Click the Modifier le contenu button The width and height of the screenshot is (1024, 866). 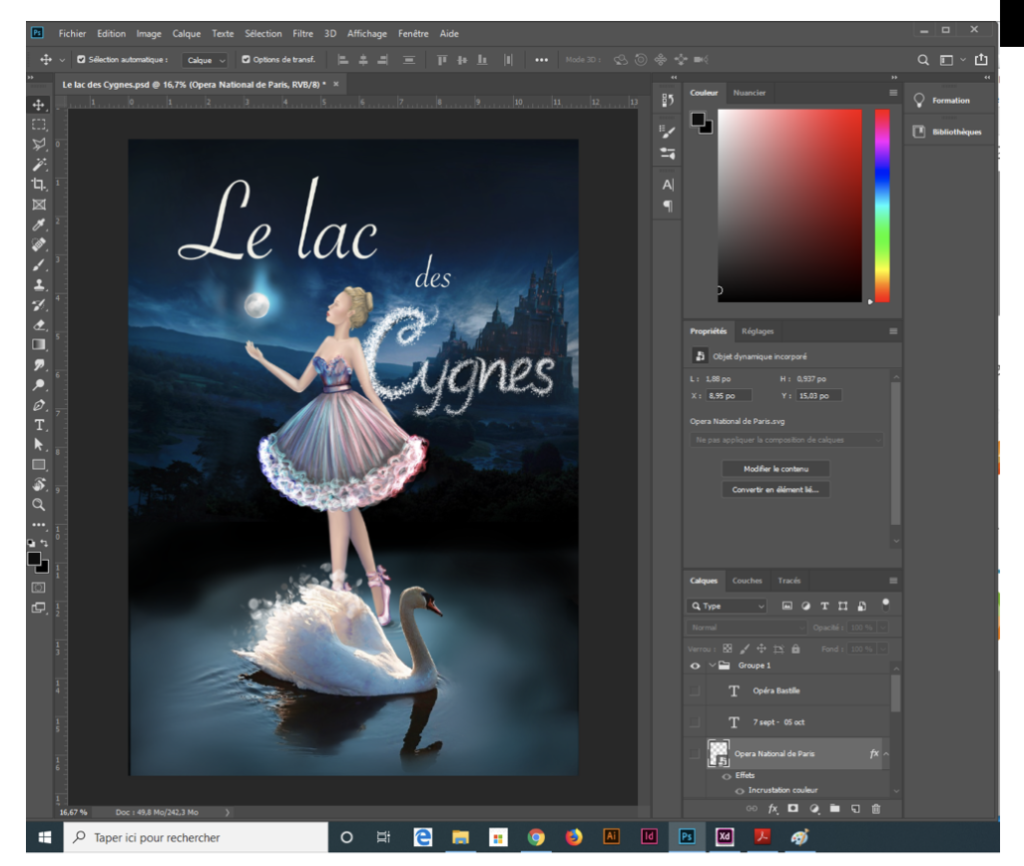coord(776,469)
